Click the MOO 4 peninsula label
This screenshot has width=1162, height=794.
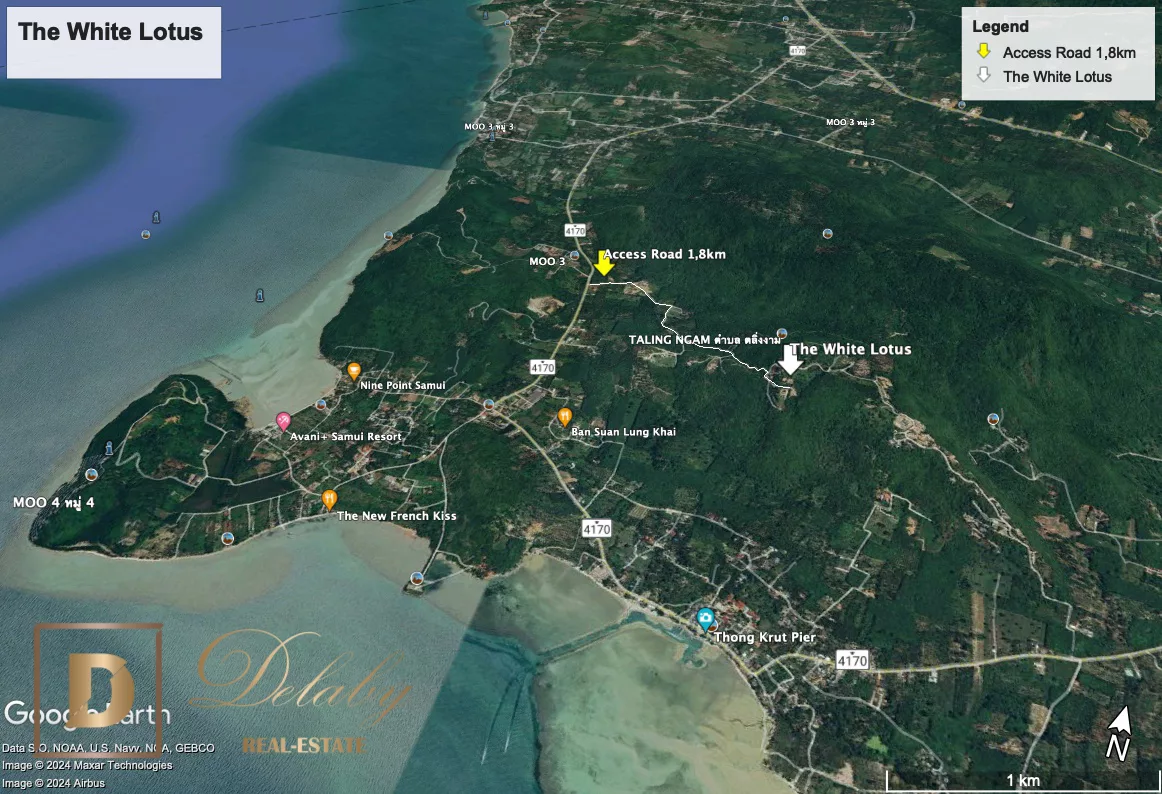pyautogui.click(x=53, y=502)
